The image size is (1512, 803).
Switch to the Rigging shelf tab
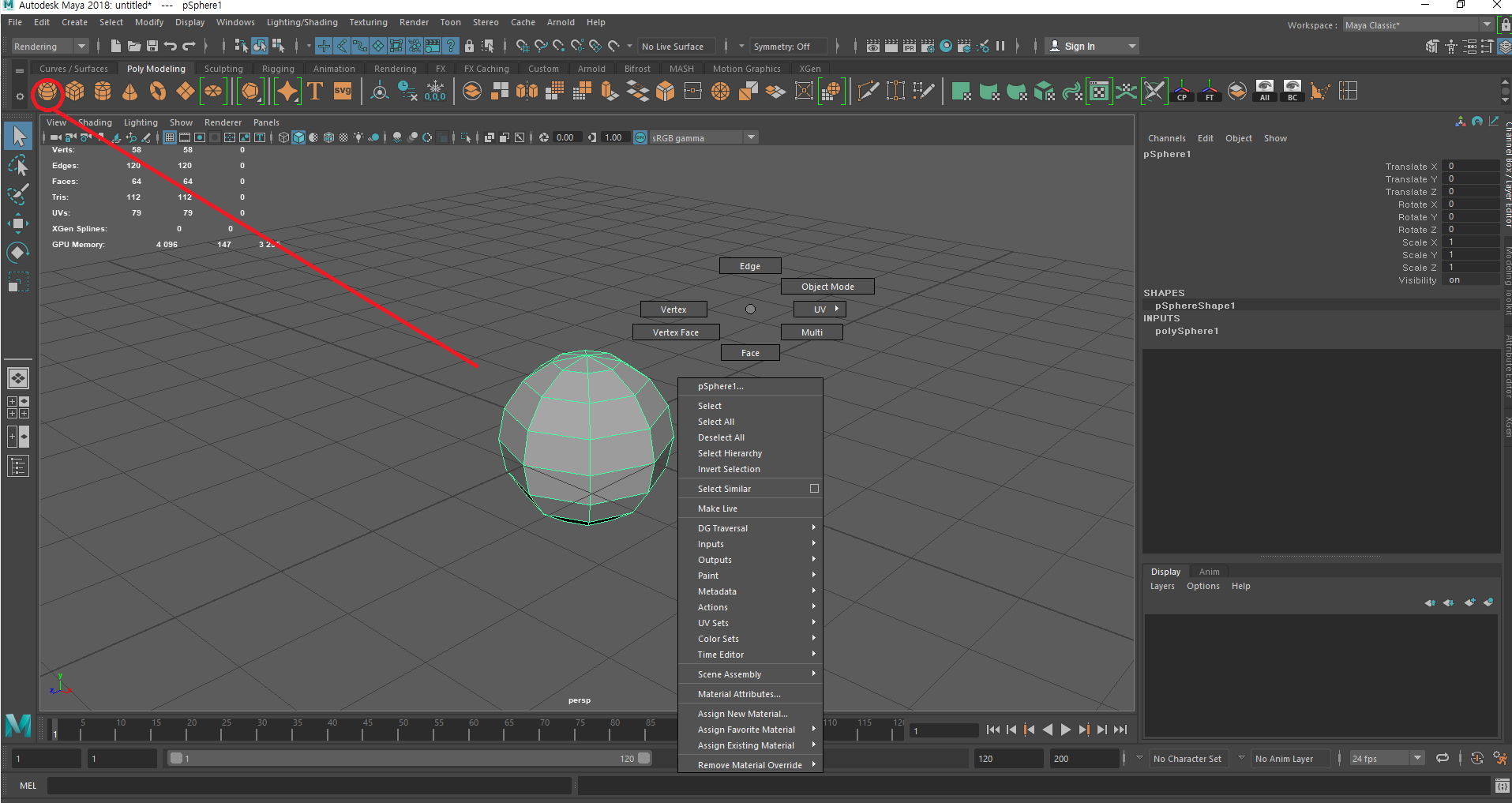pos(278,69)
